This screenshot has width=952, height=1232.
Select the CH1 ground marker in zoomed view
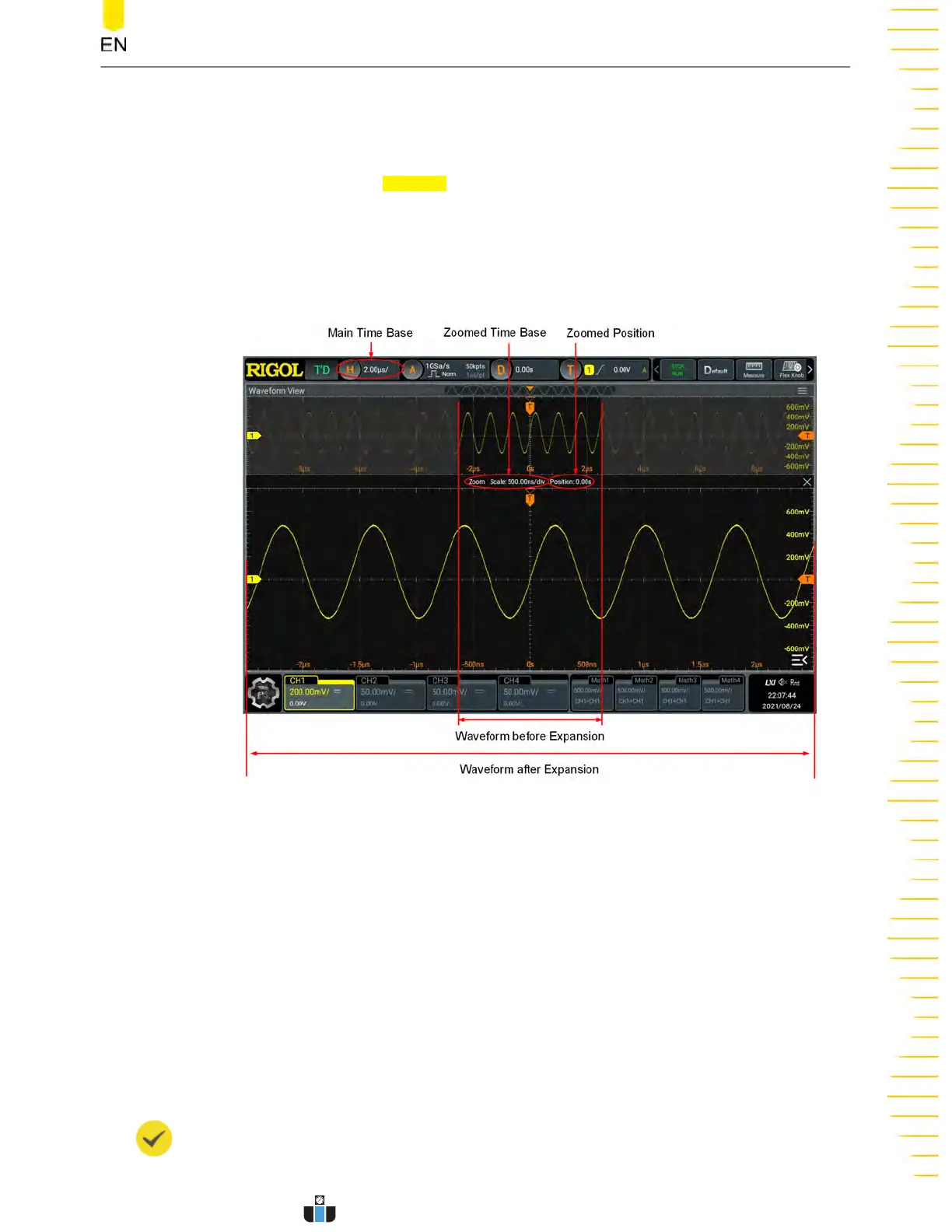pyautogui.click(x=254, y=579)
